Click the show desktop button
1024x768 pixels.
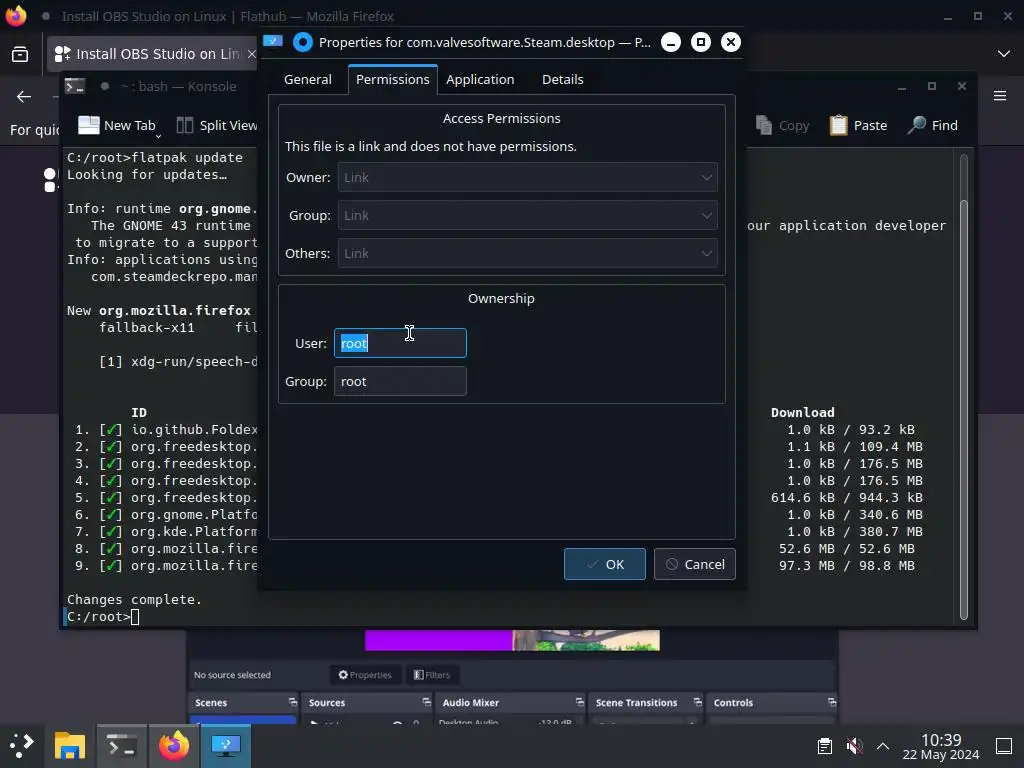(x=1004, y=746)
